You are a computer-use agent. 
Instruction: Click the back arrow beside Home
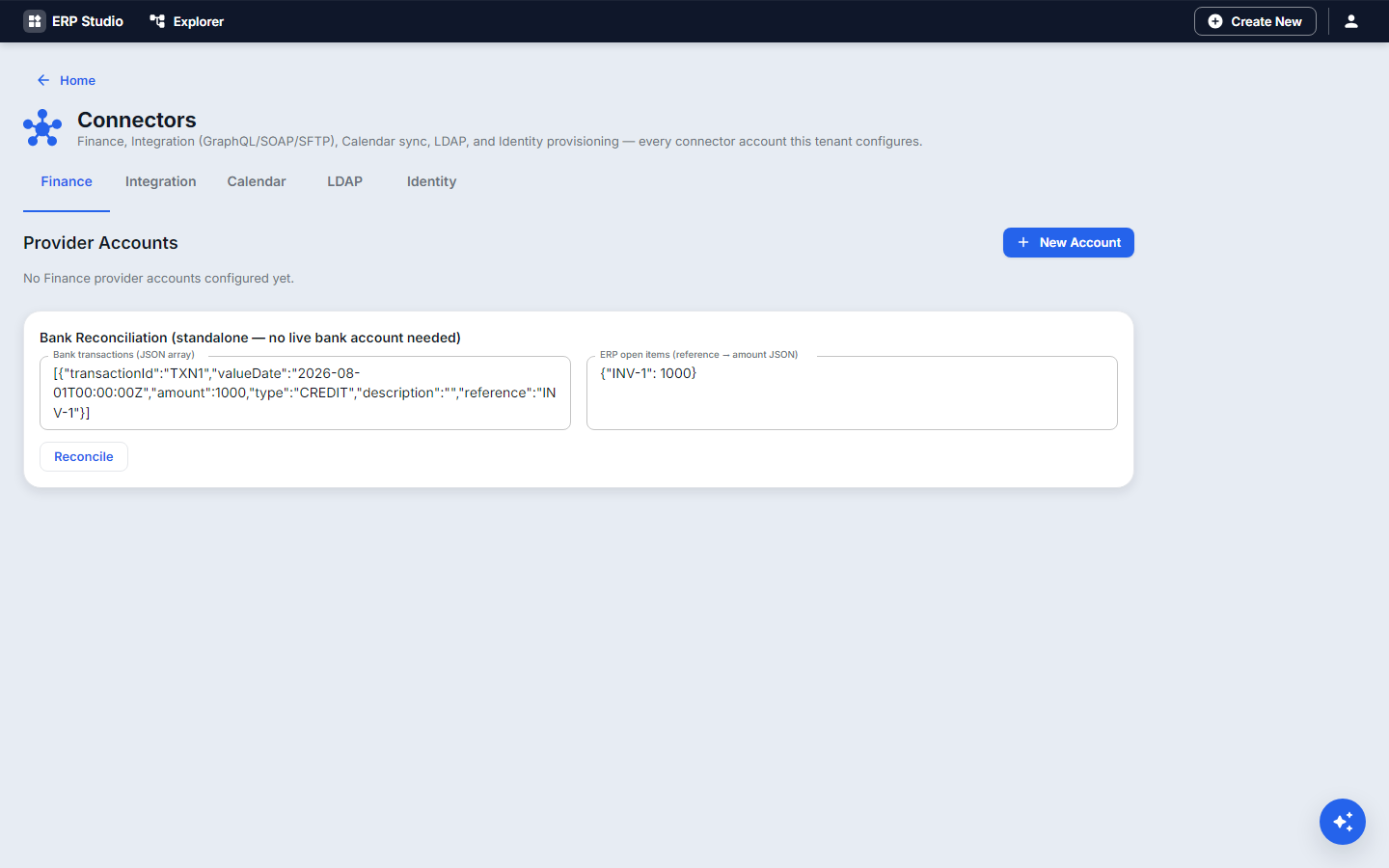click(x=43, y=80)
